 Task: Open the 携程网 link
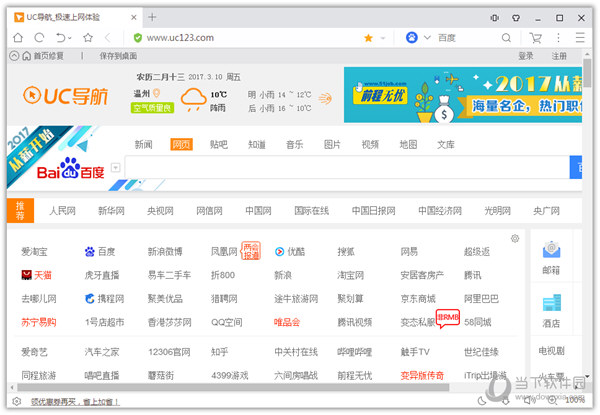pyautogui.click(x=104, y=299)
